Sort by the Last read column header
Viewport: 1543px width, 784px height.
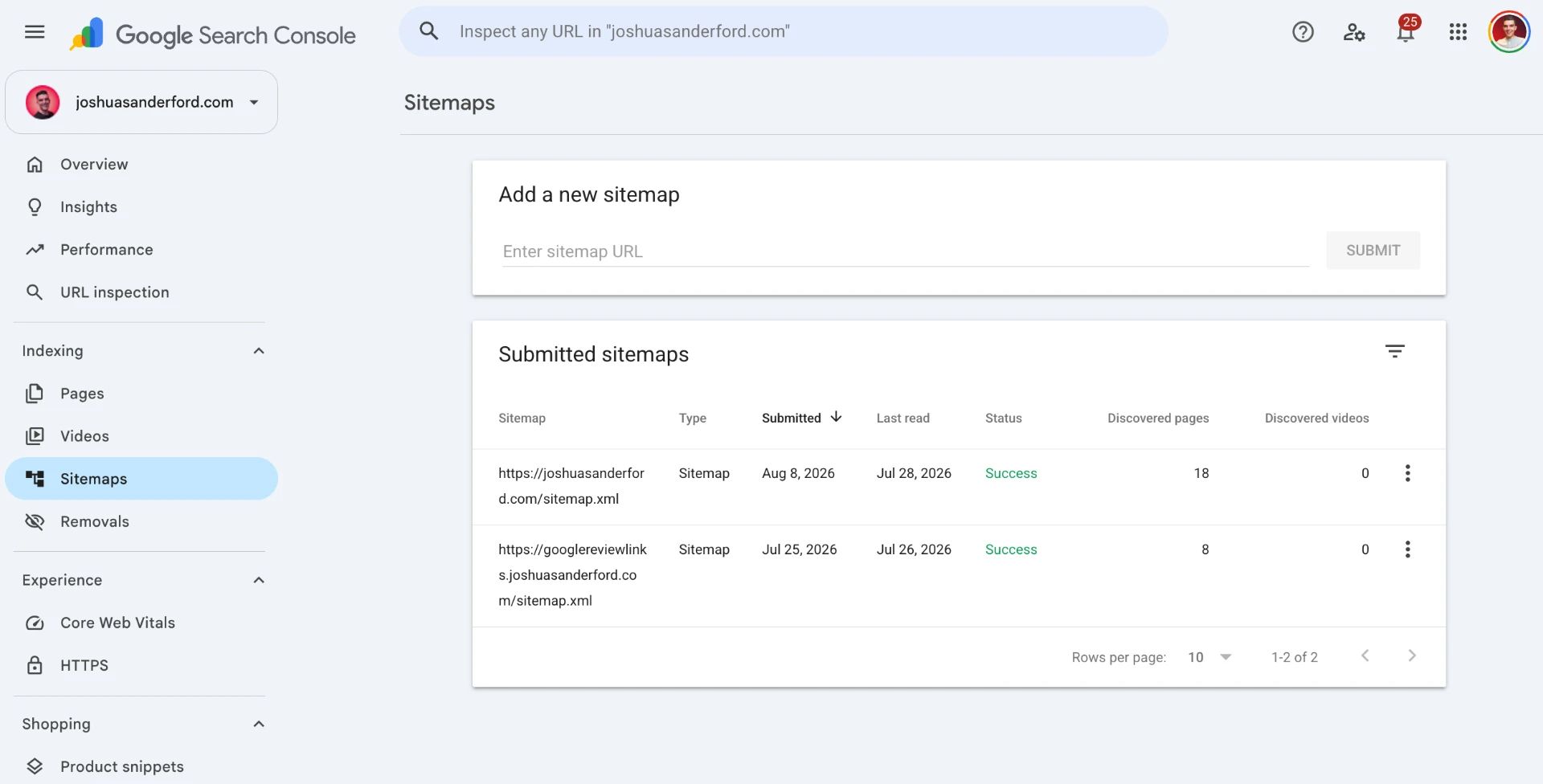pyautogui.click(x=902, y=418)
